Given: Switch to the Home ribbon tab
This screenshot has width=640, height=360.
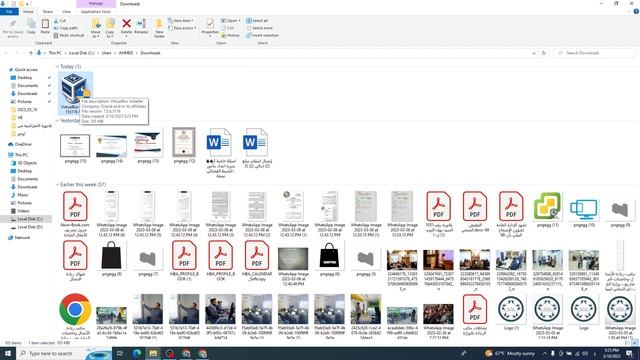Looking at the screenshot, I should coord(28,11).
